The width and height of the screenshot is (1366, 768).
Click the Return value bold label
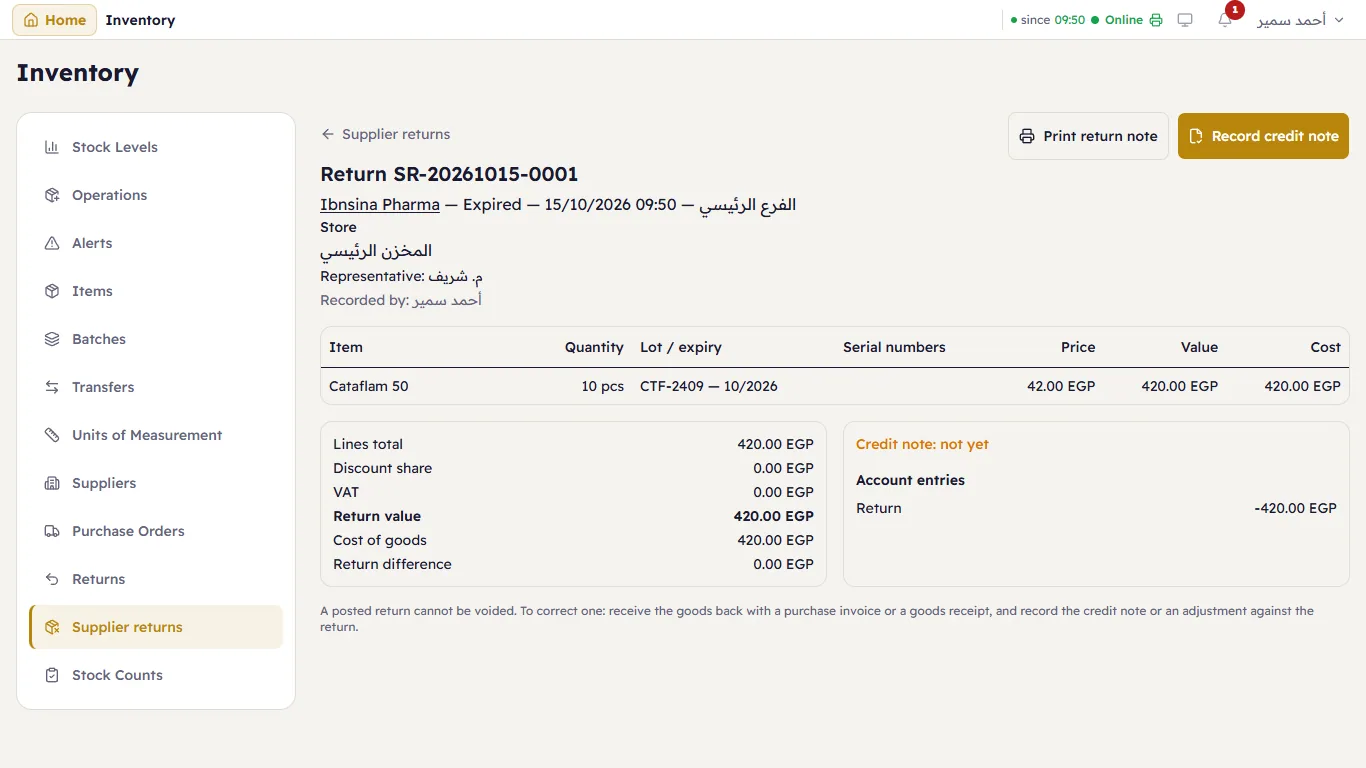(377, 516)
